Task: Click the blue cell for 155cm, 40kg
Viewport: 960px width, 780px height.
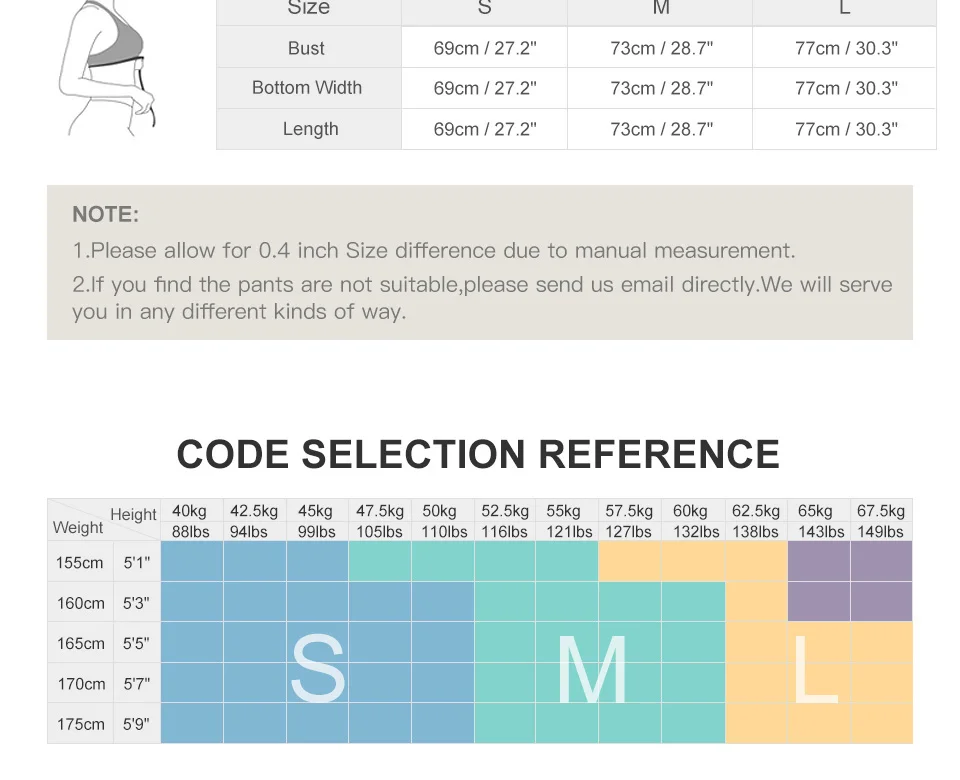Action: [x=191, y=562]
